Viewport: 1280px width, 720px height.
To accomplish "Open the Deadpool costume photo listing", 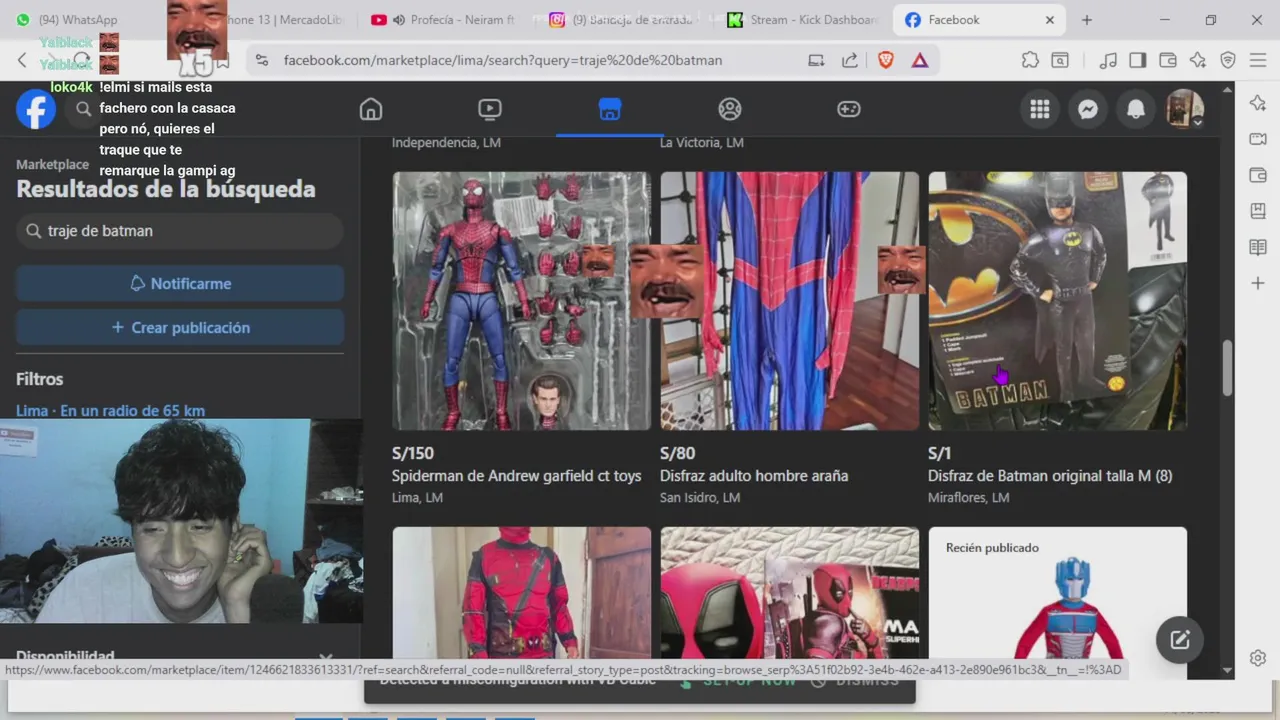I will tap(521, 593).
